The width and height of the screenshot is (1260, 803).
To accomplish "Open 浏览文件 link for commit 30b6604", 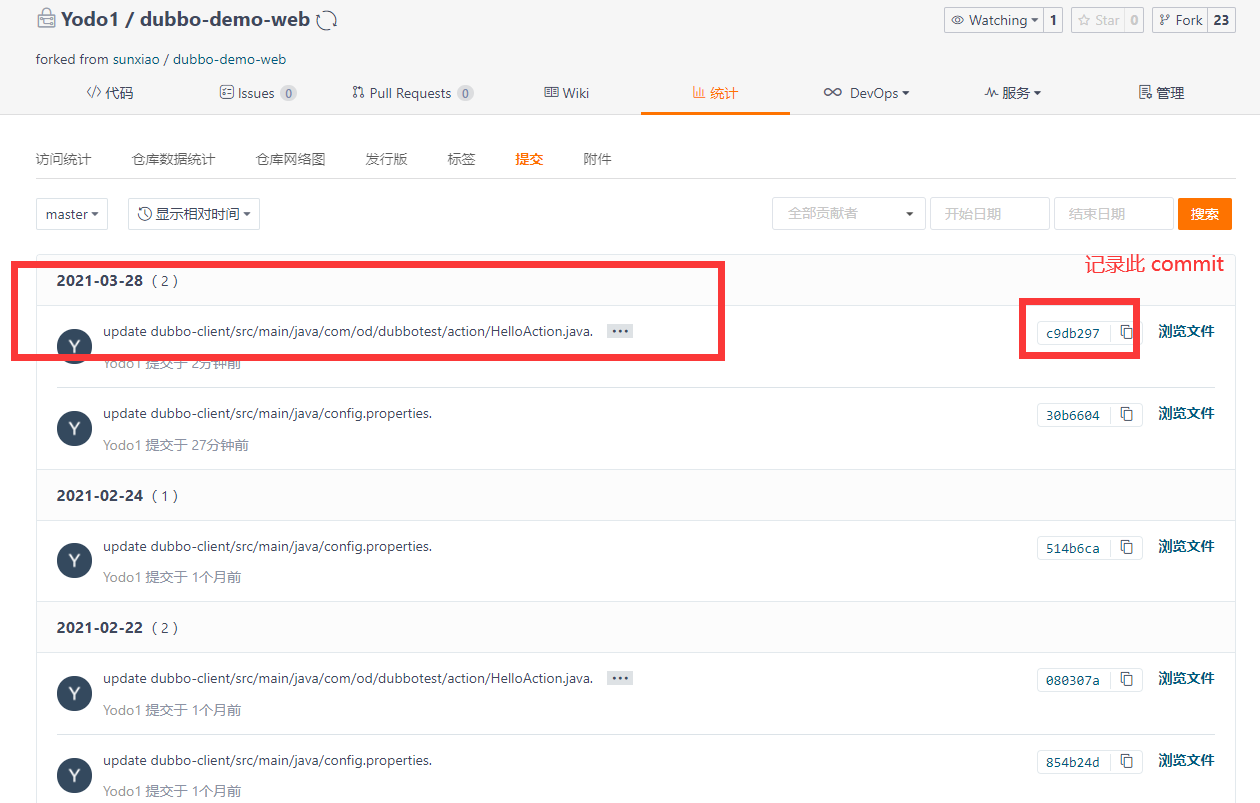I will click(1186, 413).
